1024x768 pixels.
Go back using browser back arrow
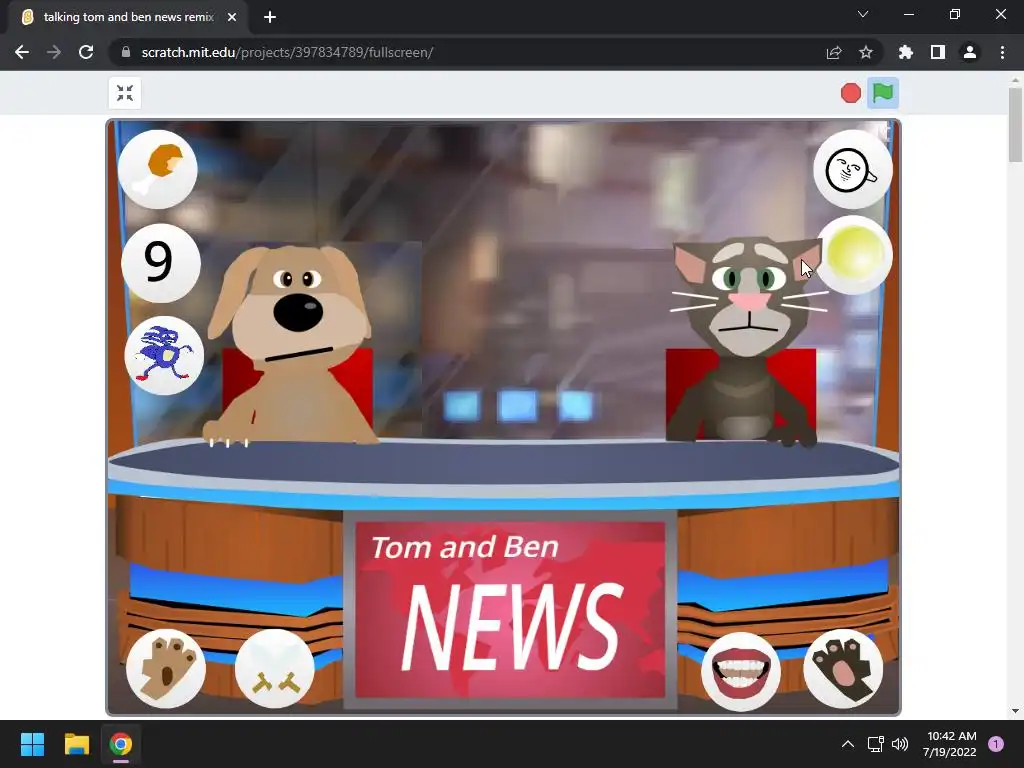coord(22,52)
